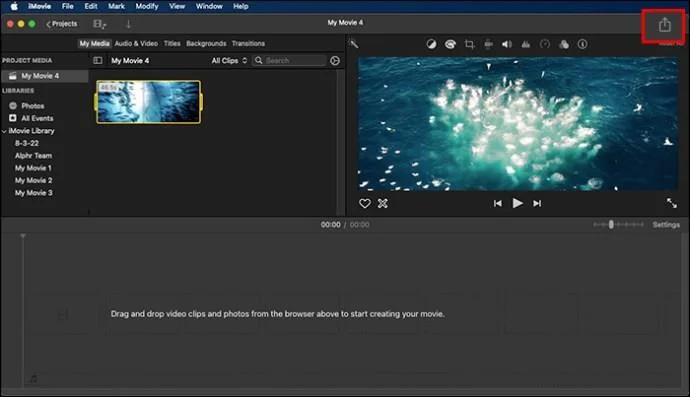Open the iMovie application menu
690x397 pixels.
tap(40, 6)
